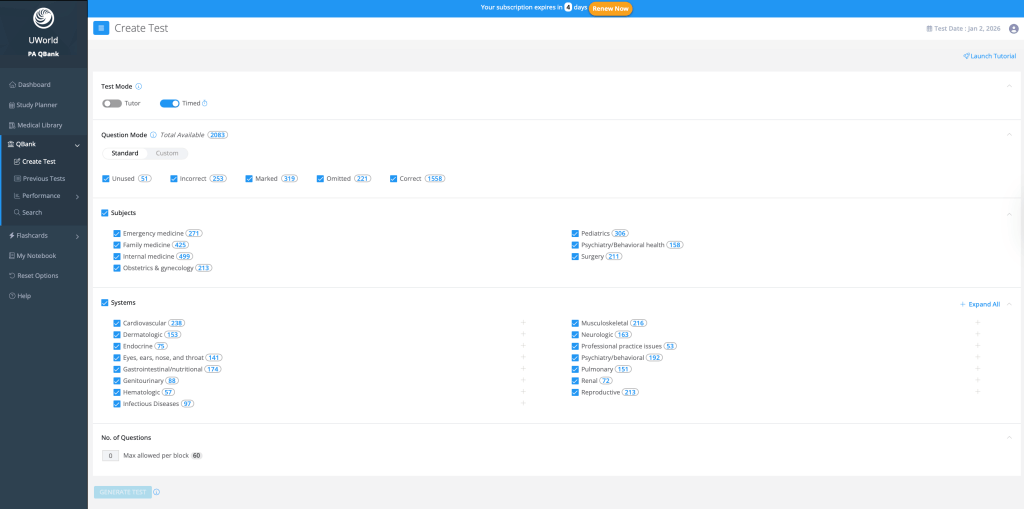Uncheck the Incorrect questions checkbox
Viewport: 1024px width, 509px height.
[x=173, y=179]
